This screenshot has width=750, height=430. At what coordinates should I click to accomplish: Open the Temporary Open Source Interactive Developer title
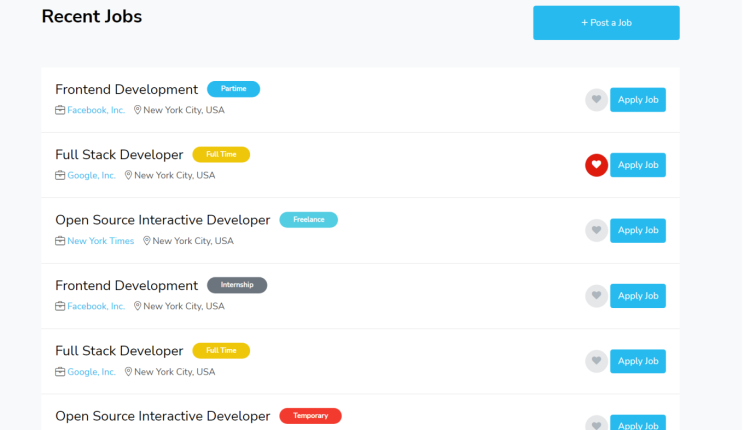point(163,416)
